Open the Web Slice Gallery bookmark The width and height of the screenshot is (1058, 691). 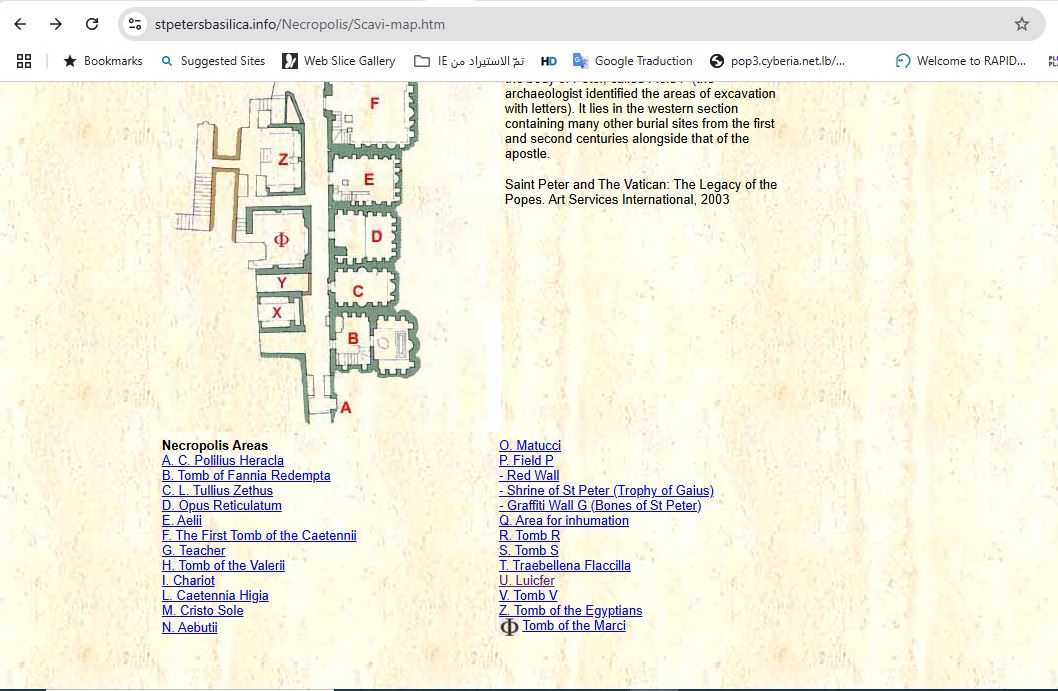339,61
